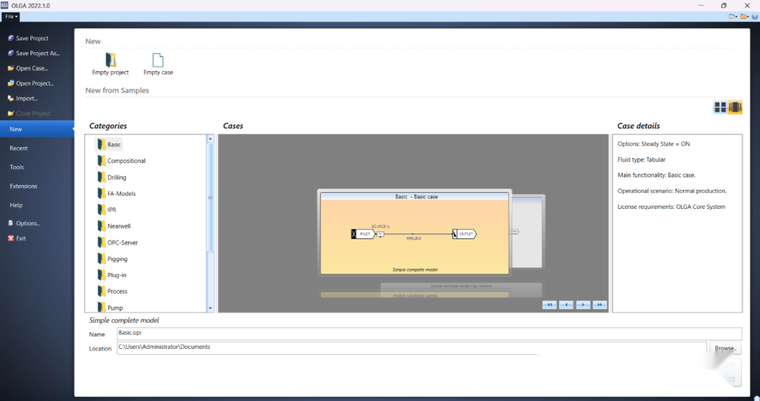The image size is (760, 401).
Task: Click the Categories list scroll-up arrow
Action: pyautogui.click(x=210, y=139)
